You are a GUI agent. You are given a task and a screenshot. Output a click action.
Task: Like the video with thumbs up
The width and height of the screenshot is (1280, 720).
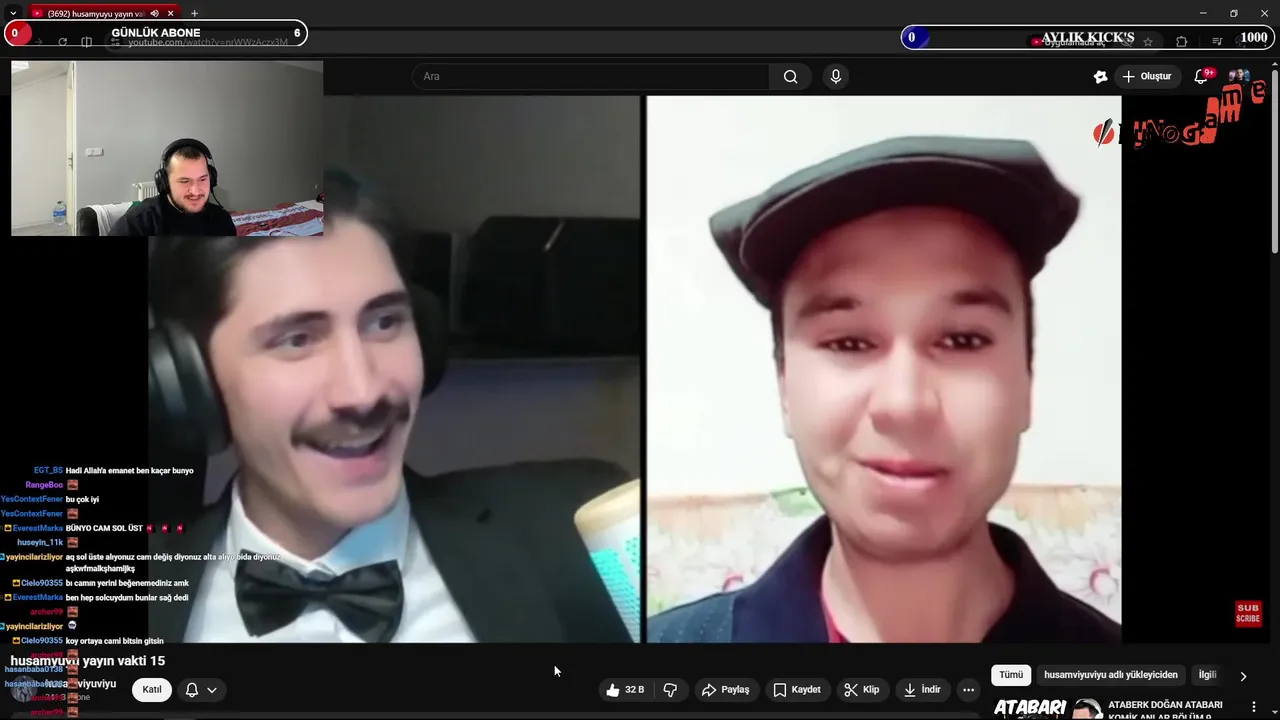(624, 690)
